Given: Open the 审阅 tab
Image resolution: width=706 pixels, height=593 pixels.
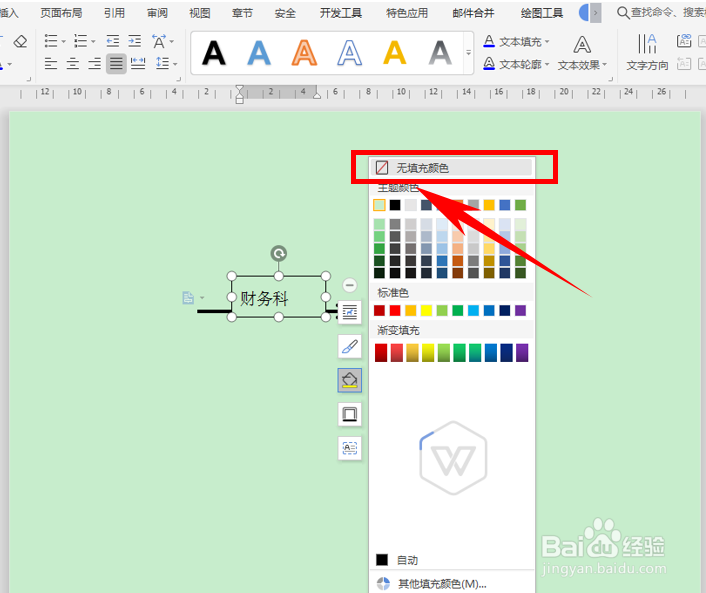Looking at the screenshot, I should pyautogui.click(x=157, y=13).
